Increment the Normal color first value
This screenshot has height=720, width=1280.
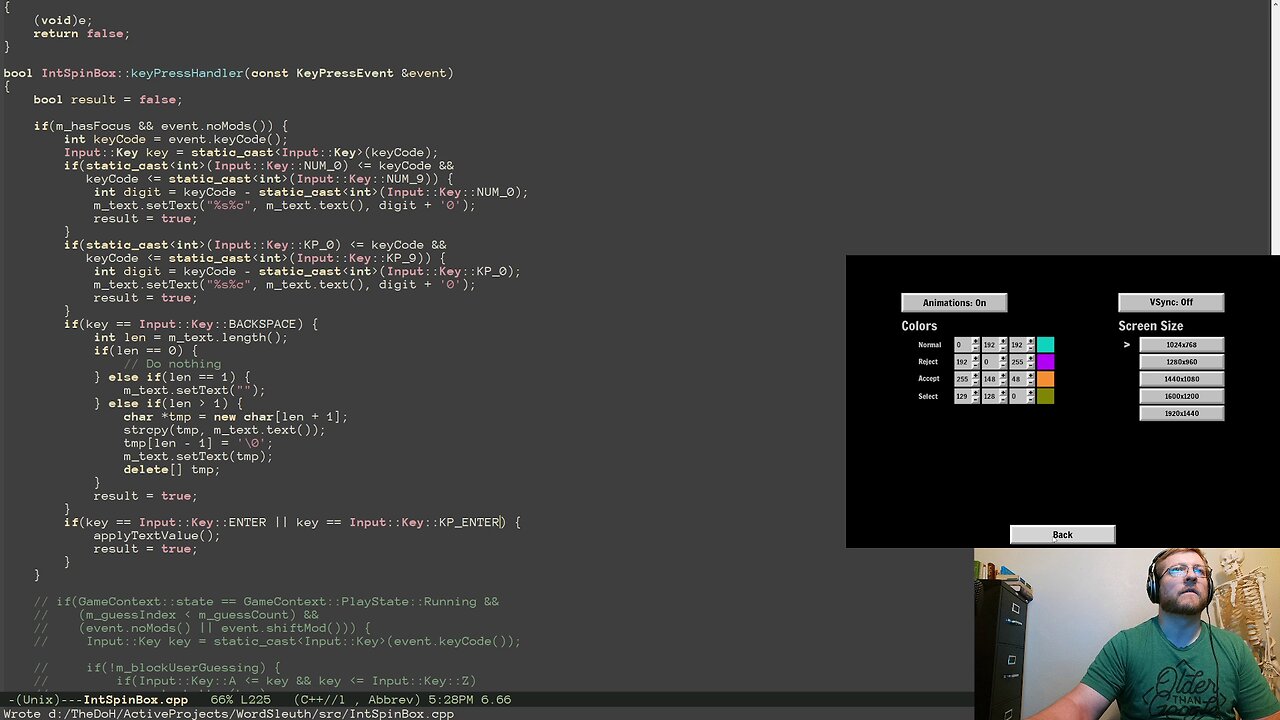click(976, 341)
